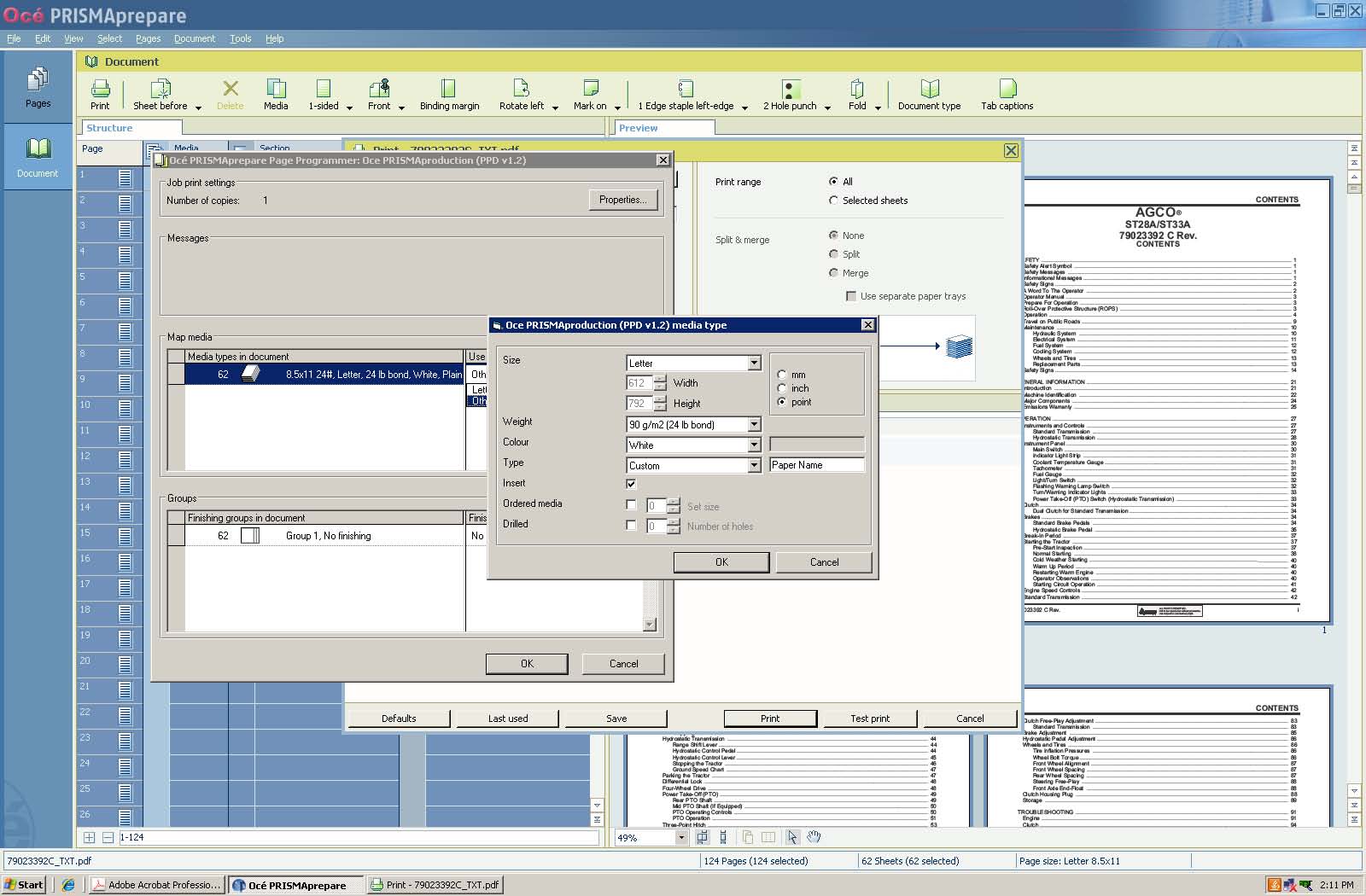
Task: Switch to Pages view in sidebar
Action: pos(38,87)
